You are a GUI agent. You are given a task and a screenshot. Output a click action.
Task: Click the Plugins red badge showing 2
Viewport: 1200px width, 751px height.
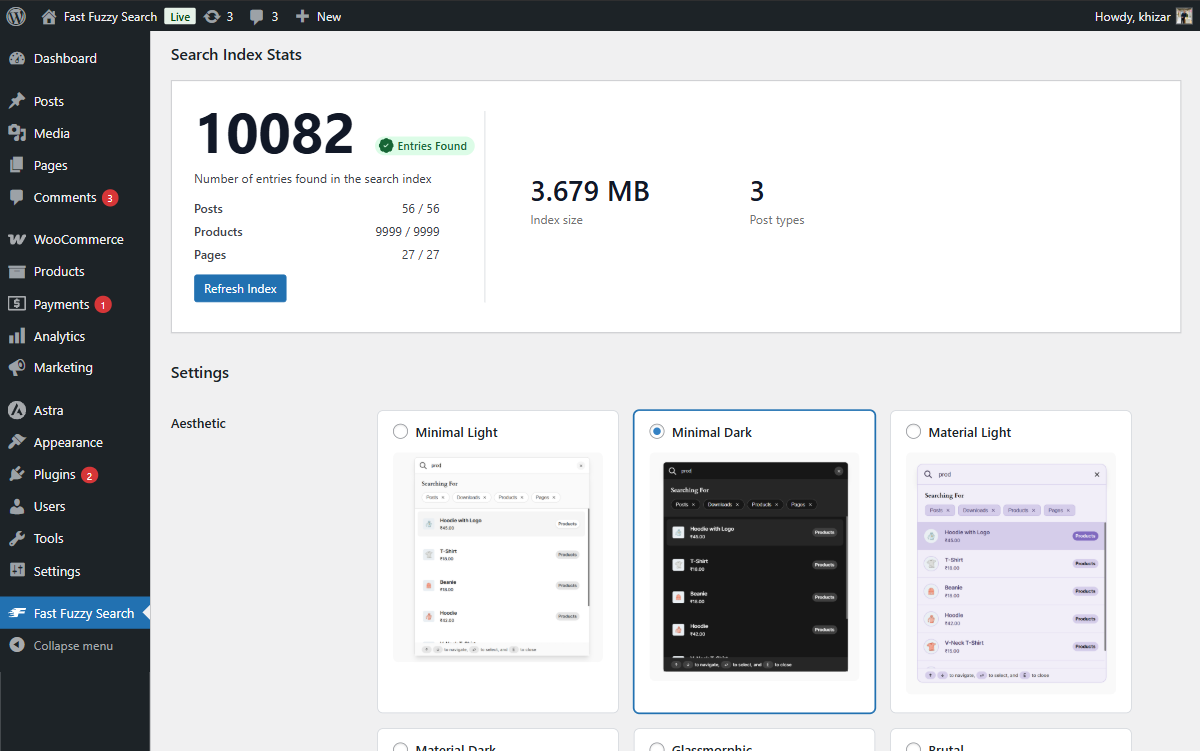point(90,475)
